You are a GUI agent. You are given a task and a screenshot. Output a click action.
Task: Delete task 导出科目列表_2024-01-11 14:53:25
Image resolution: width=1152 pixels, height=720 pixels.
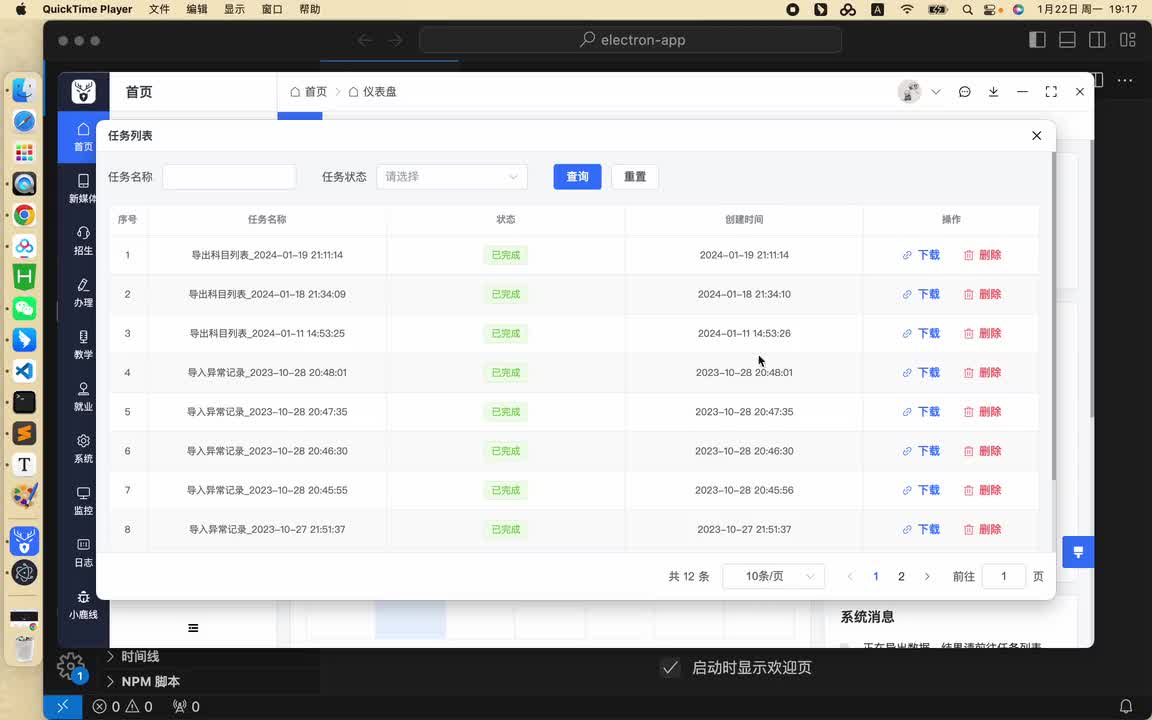click(x=982, y=333)
